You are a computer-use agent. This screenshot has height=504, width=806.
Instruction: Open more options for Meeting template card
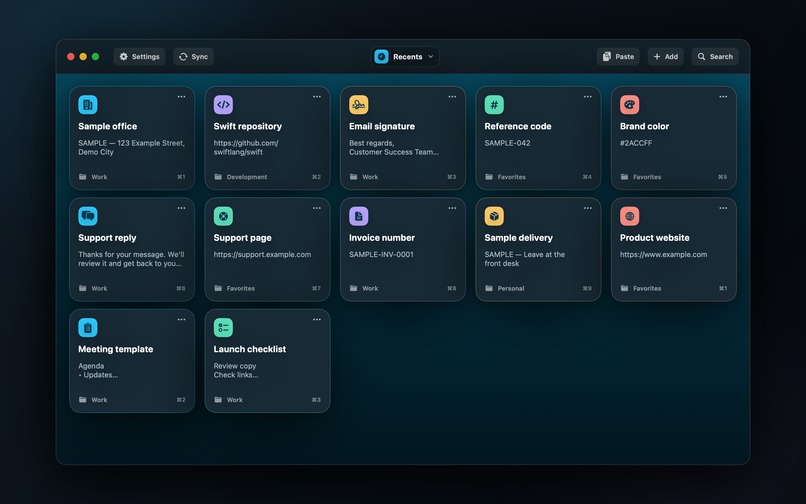coord(181,319)
